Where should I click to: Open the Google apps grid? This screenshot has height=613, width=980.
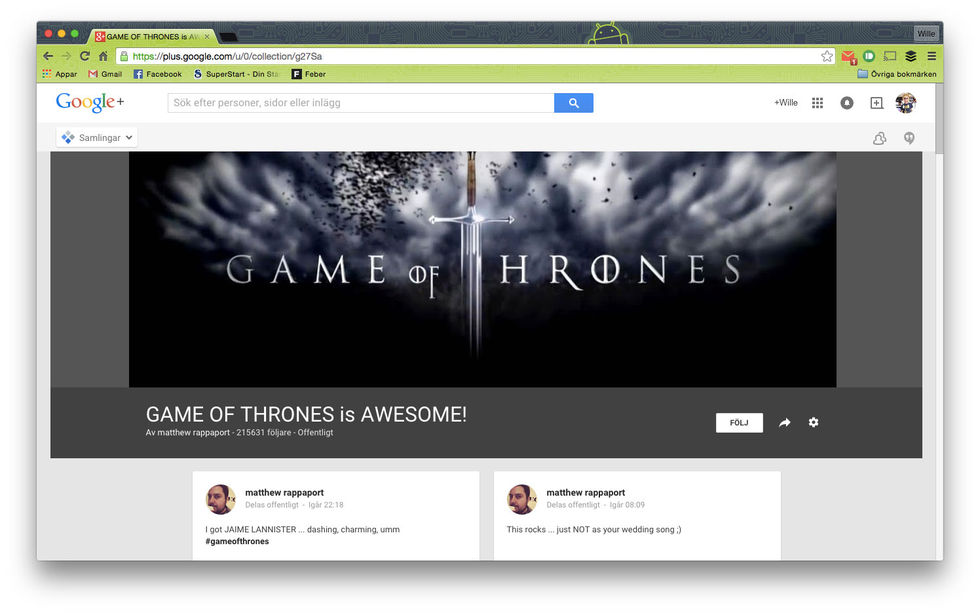pyautogui.click(x=817, y=103)
